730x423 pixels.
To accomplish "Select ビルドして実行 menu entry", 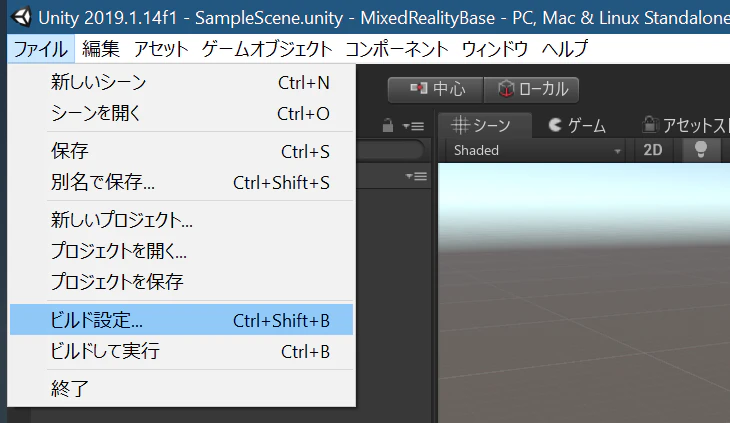I will click(182, 351).
